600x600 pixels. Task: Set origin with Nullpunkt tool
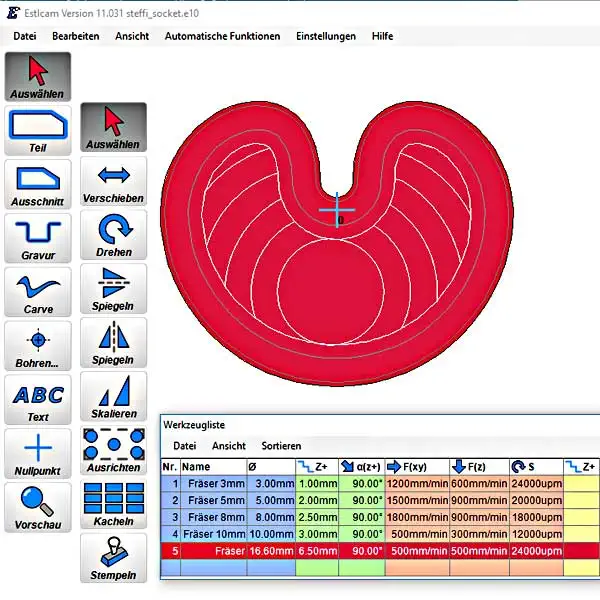point(38,454)
